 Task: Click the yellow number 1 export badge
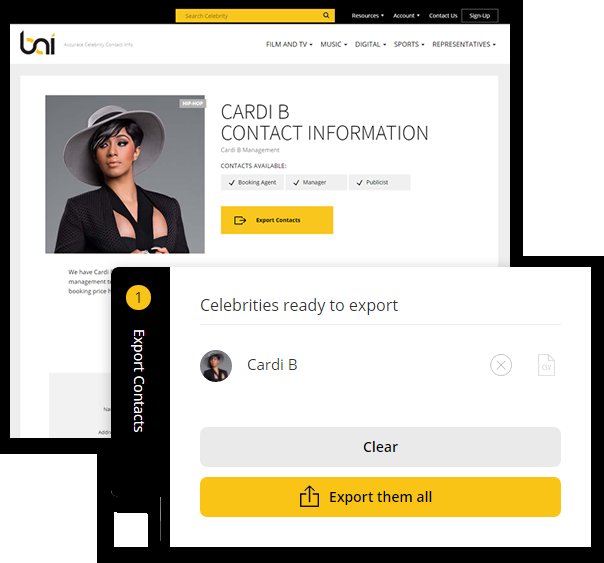coord(138,297)
